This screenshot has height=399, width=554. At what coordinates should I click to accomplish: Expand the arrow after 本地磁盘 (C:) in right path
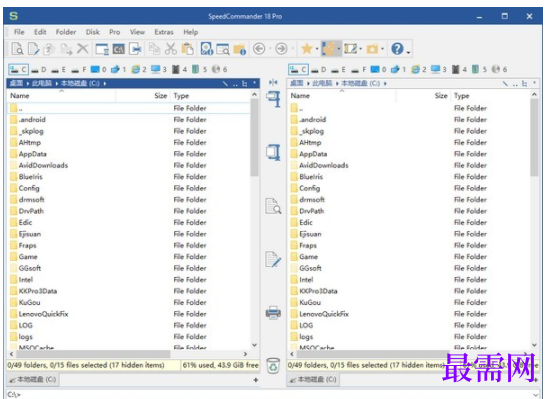pyautogui.click(x=385, y=83)
